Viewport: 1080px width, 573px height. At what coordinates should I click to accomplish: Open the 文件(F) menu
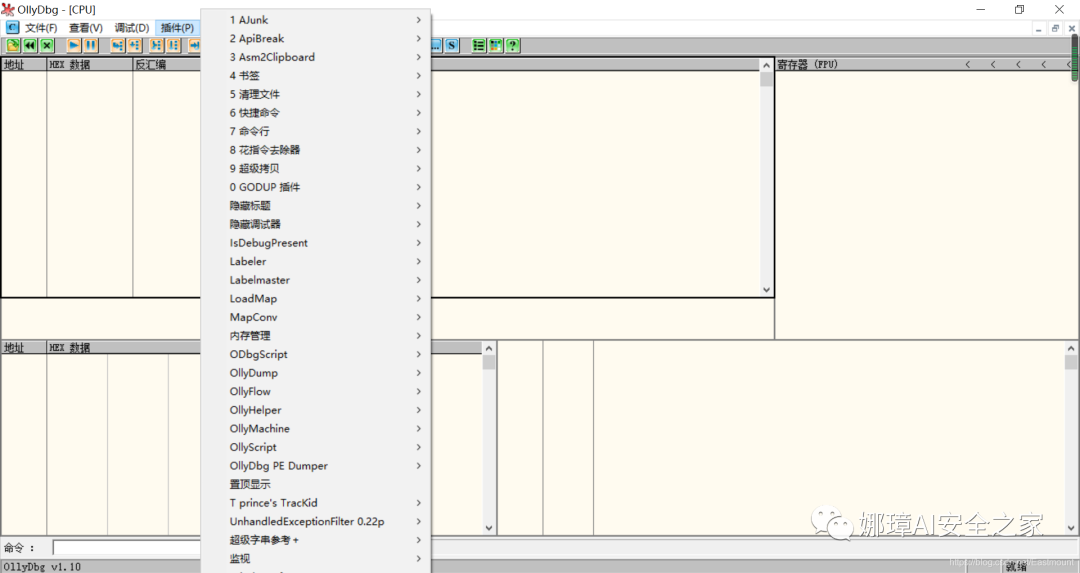click(41, 28)
